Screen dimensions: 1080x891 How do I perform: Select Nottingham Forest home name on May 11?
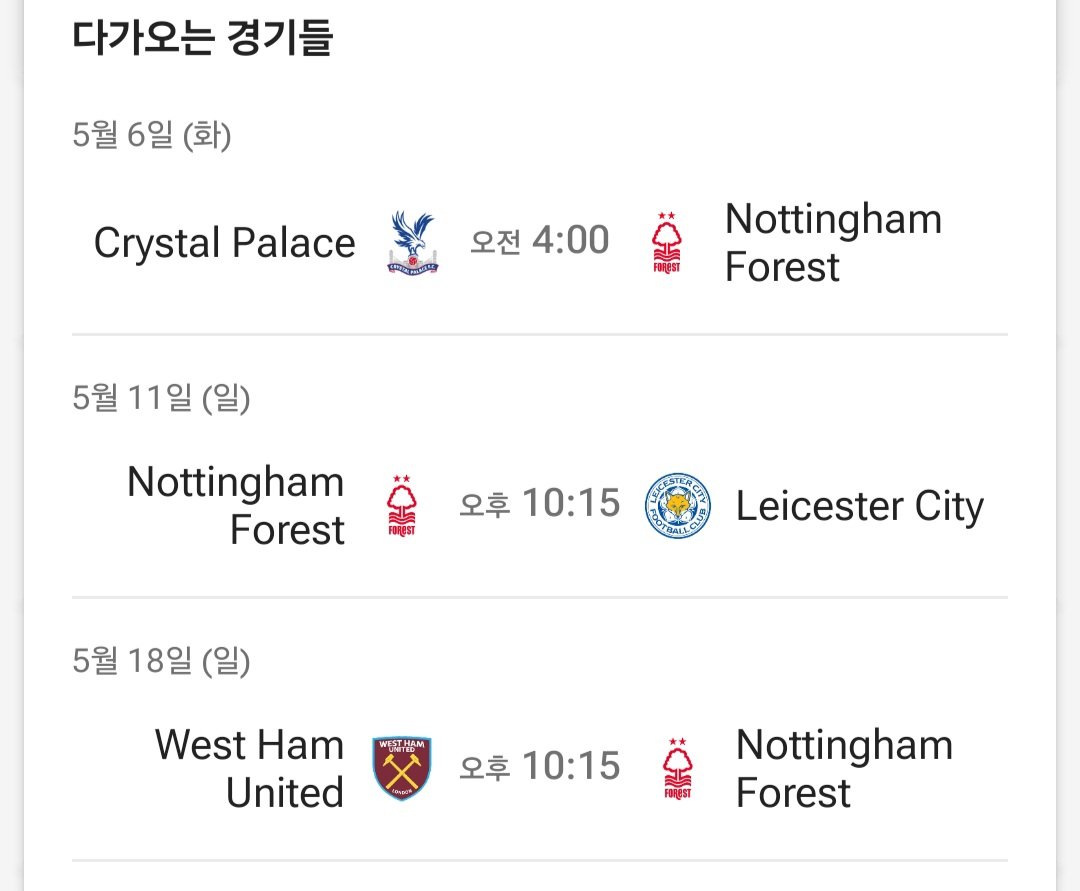pyautogui.click(x=236, y=505)
